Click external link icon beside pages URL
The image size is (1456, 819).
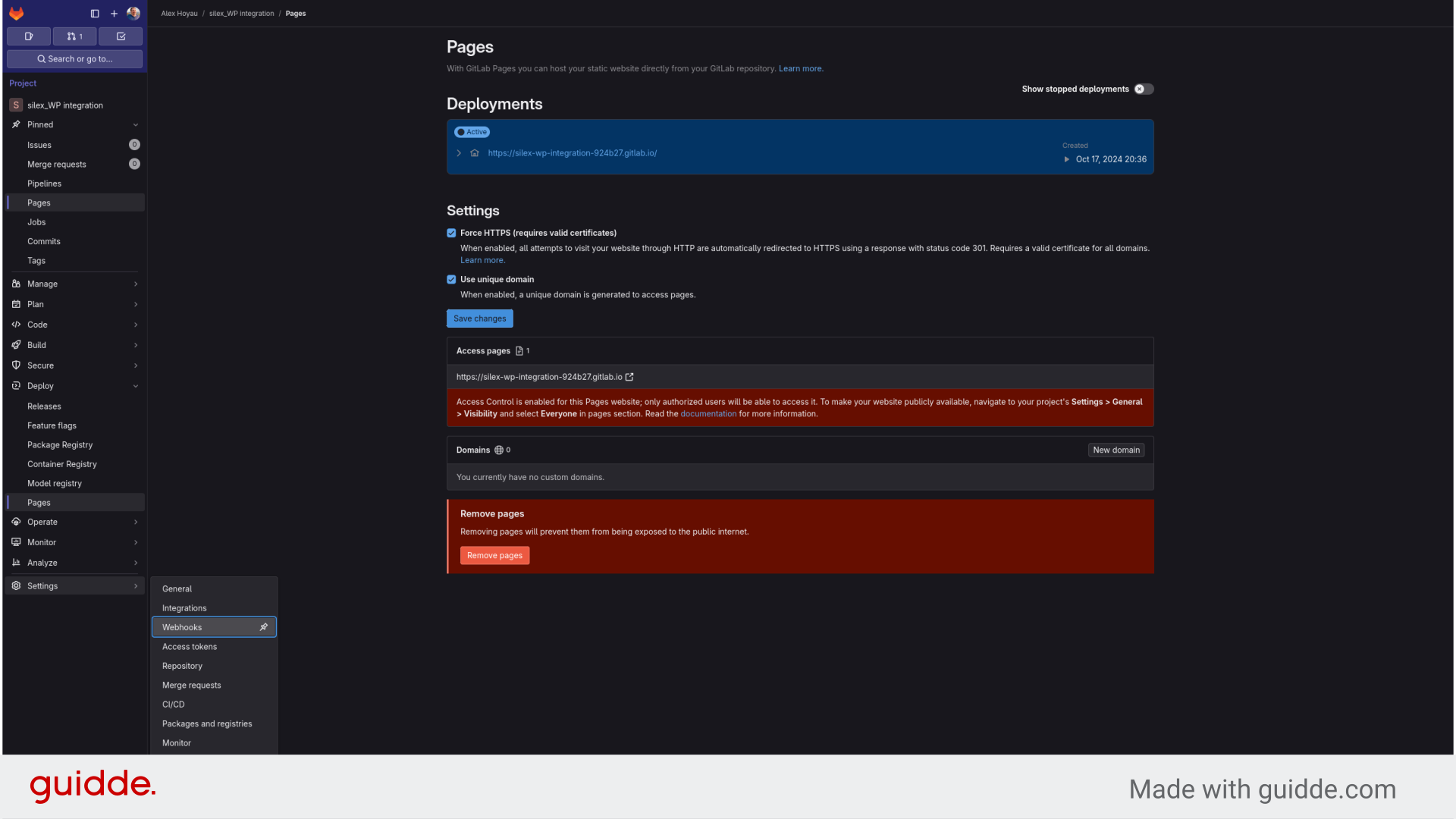[629, 377]
